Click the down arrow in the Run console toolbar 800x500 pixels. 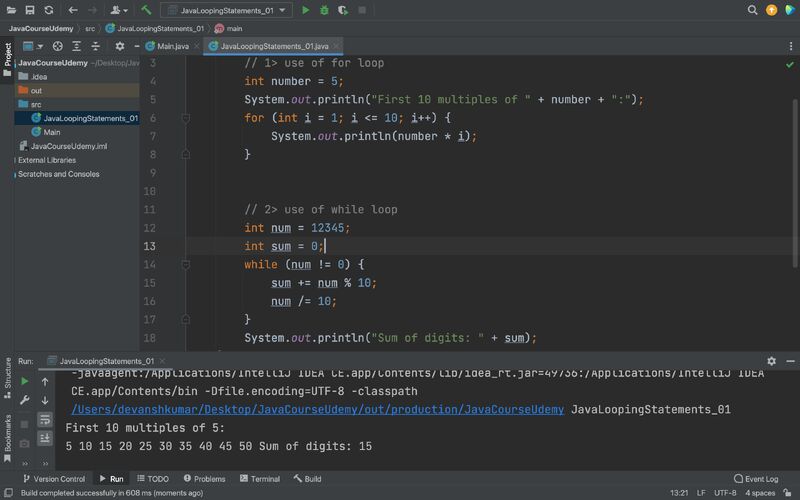[45, 401]
